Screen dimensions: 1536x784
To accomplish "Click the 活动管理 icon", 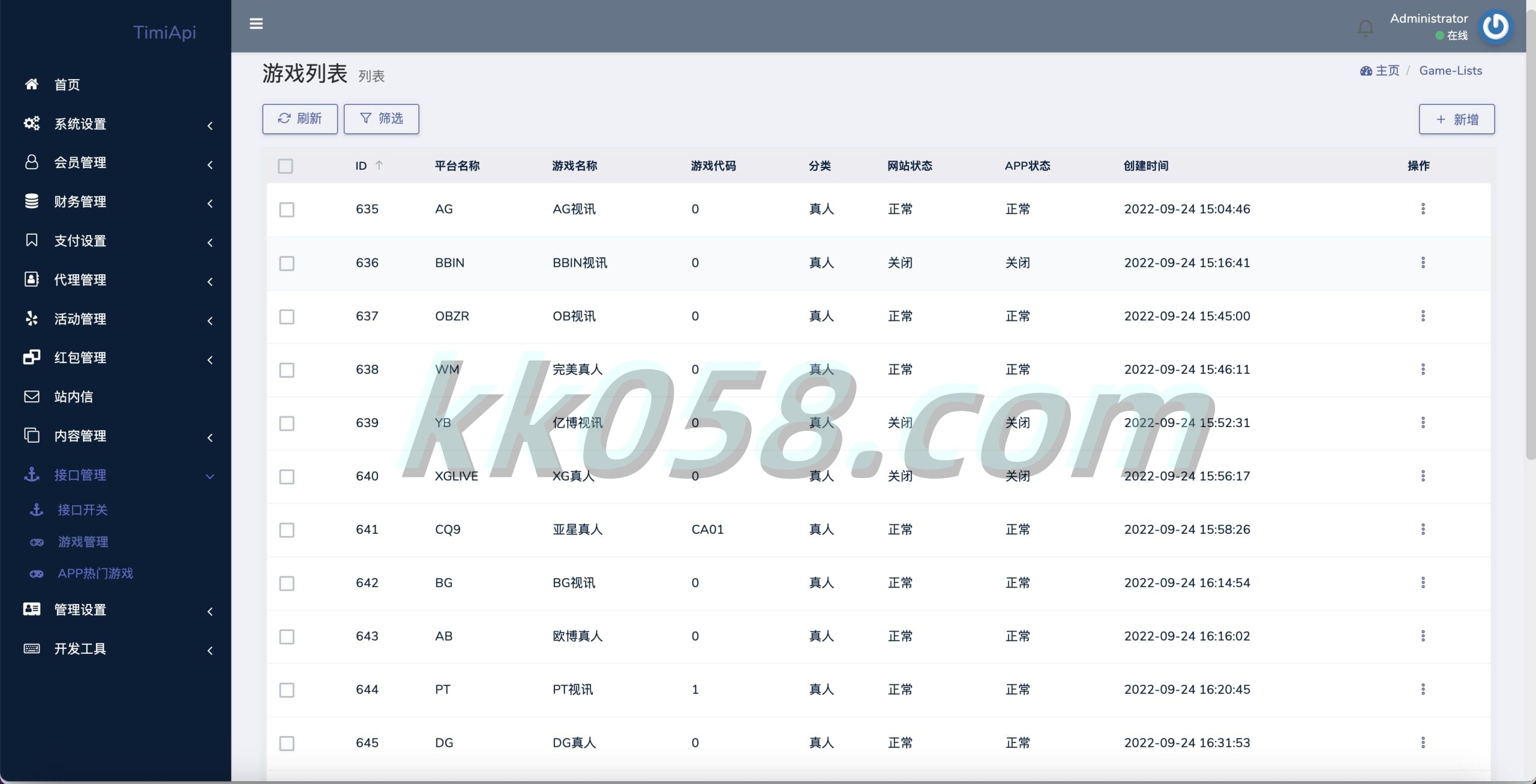I will point(32,318).
